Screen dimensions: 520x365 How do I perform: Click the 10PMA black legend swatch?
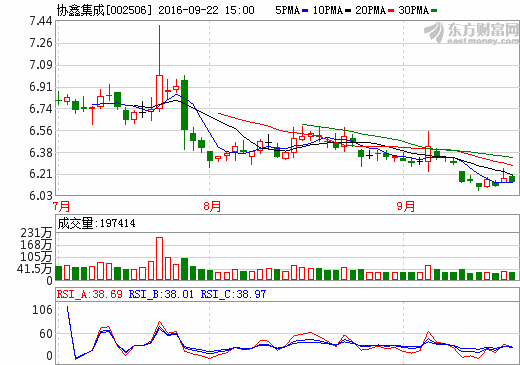[348, 11]
